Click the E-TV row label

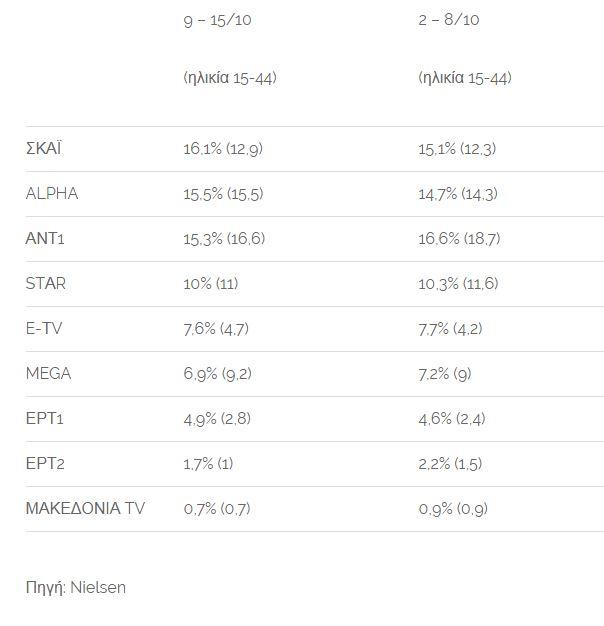coord(46,329)
